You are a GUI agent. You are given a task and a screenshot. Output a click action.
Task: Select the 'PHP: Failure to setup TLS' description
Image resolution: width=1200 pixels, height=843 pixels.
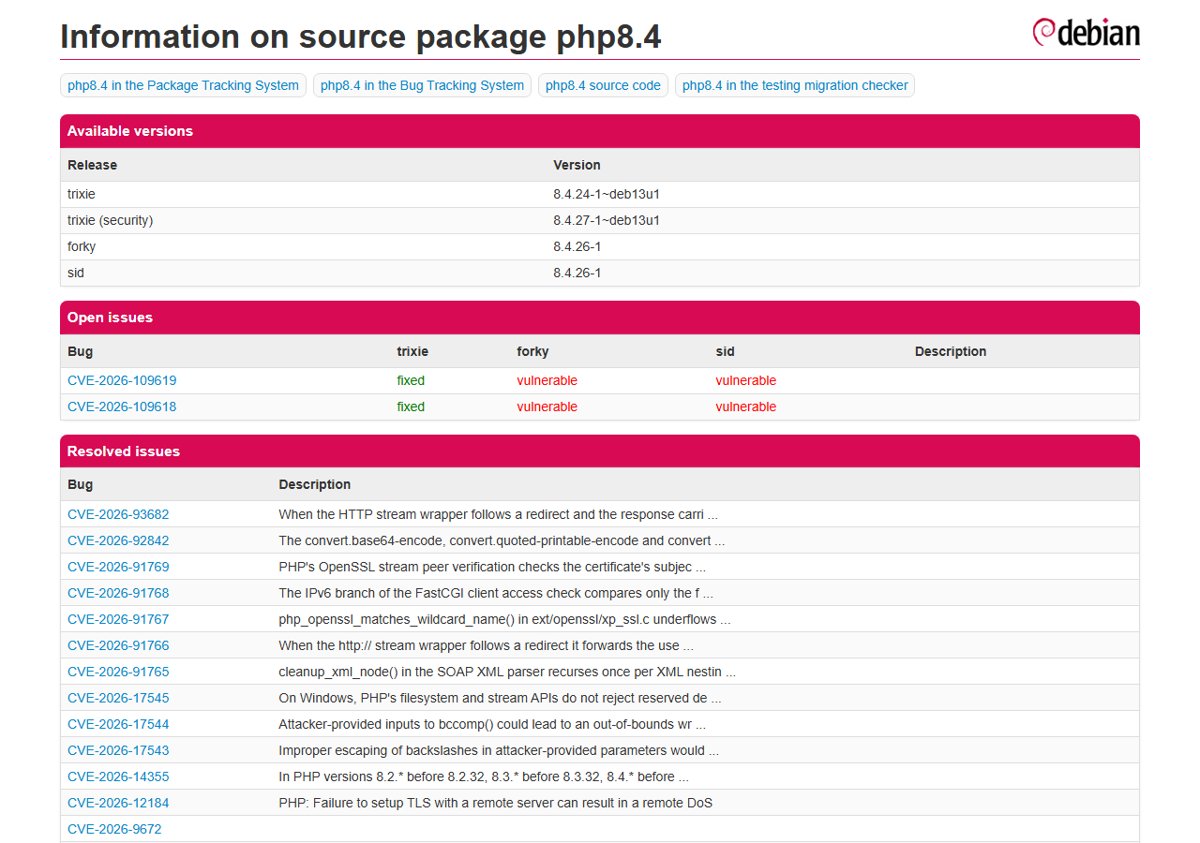[496, 803]
